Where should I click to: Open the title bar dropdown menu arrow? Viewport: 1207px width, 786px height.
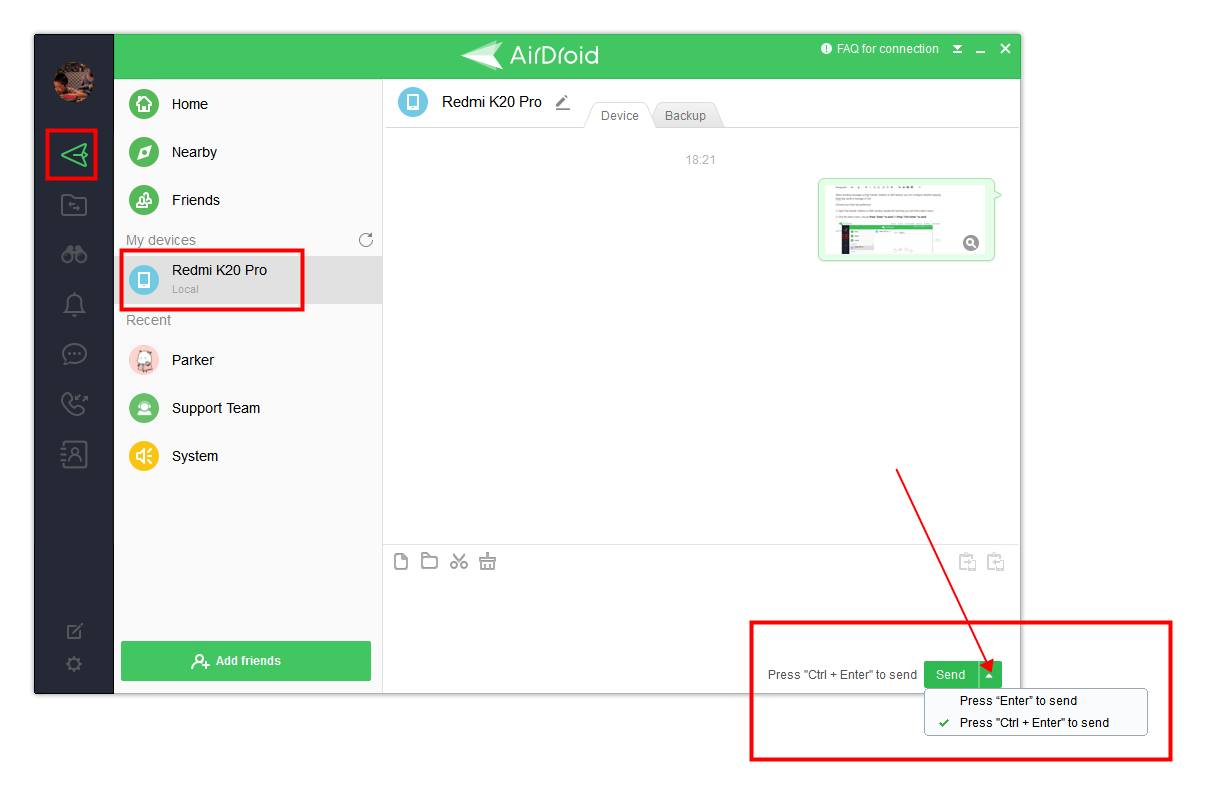tap(957, 49)
